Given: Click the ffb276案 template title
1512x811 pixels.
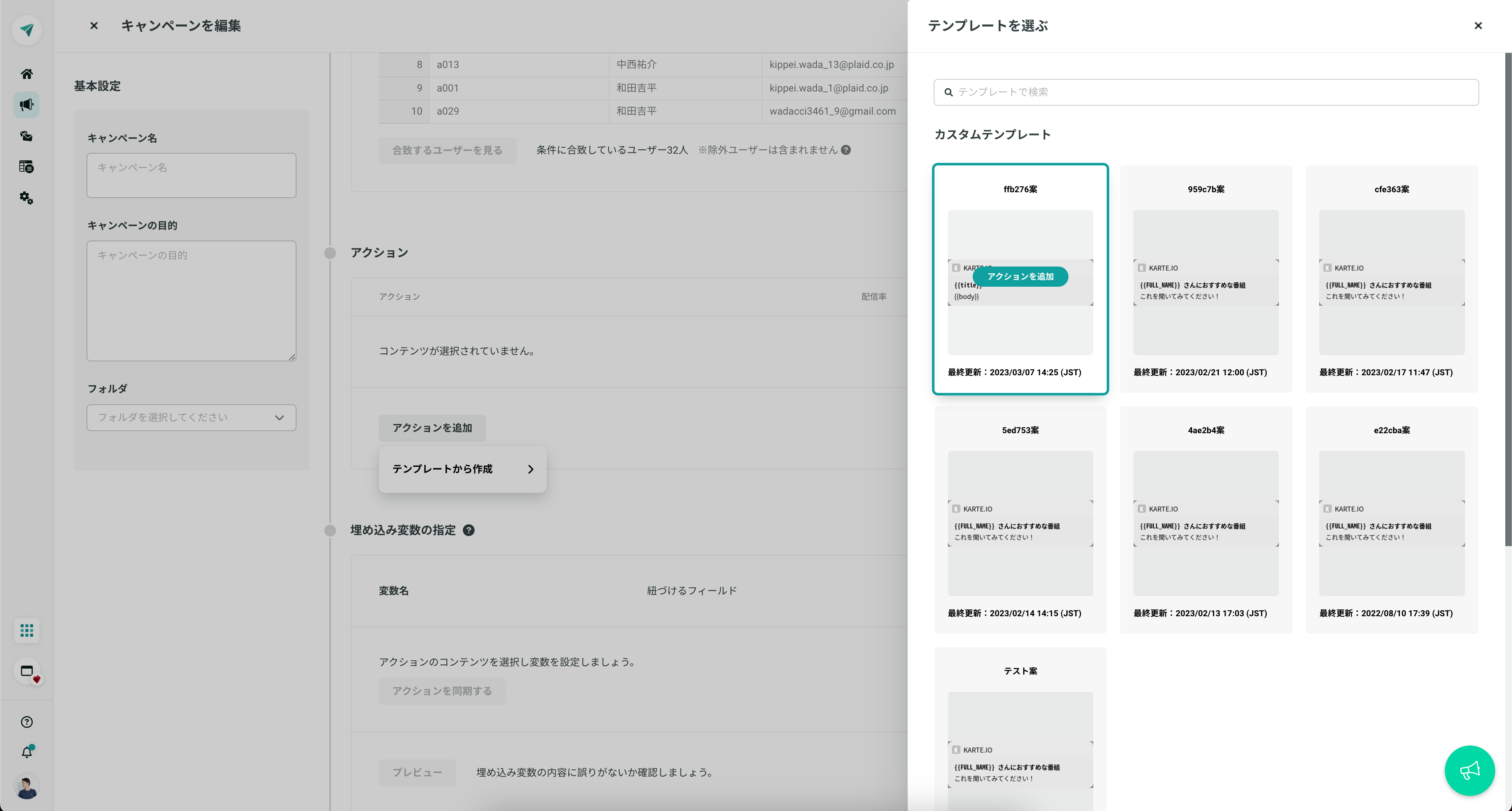Looking at the screenshot, I should point(1020,190).
